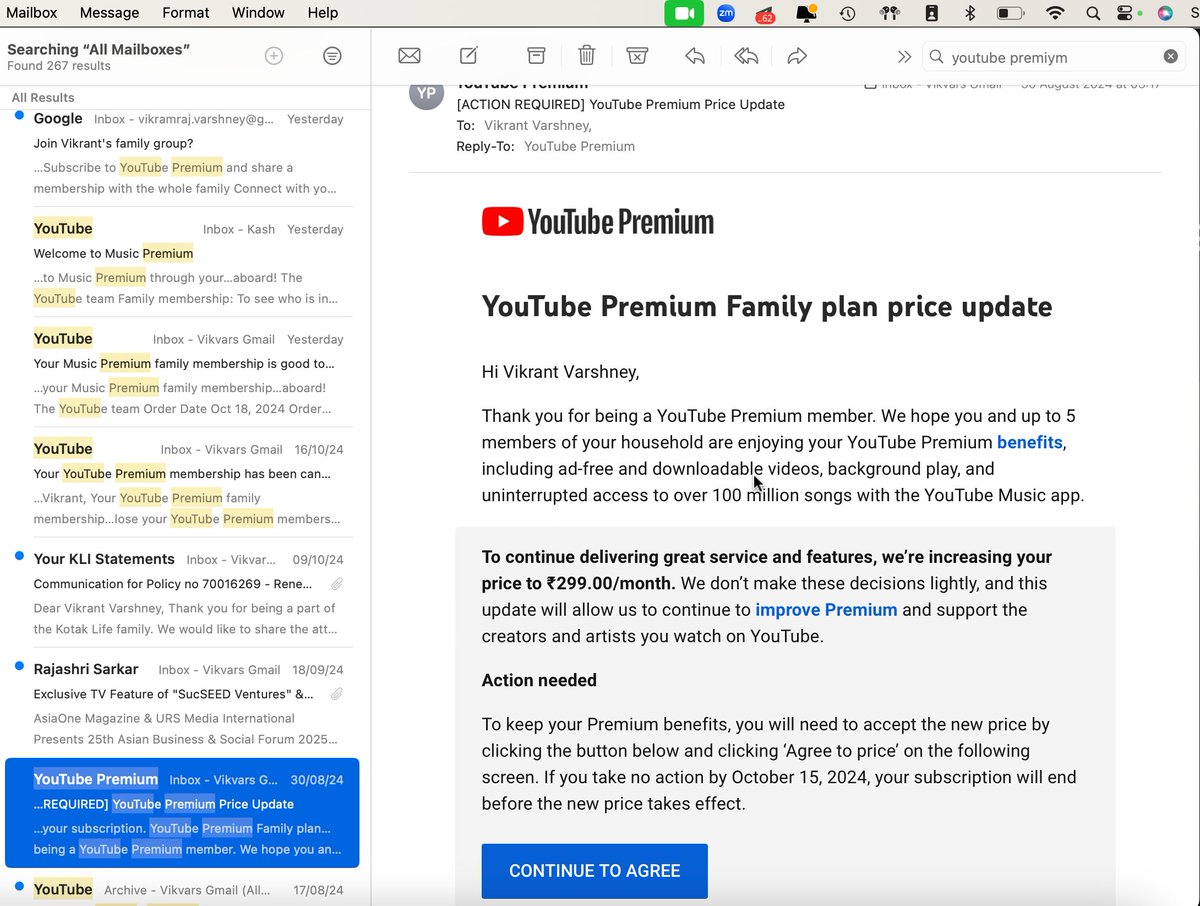Open the 'benefits' link in email

tap(1030, 442)
